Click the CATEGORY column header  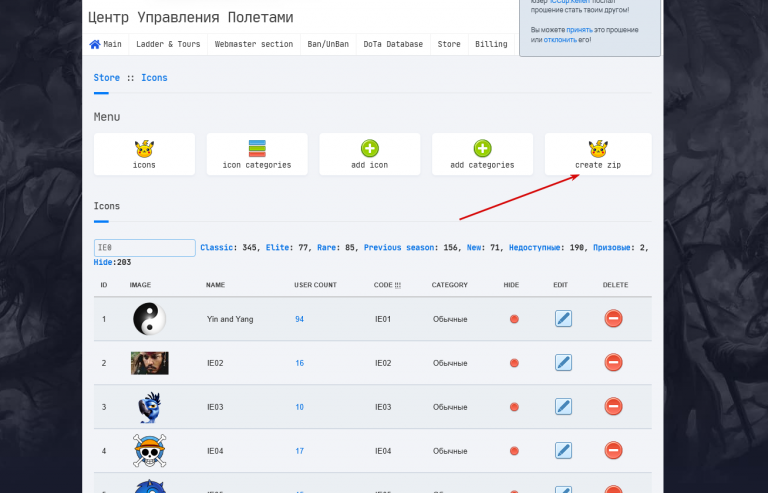coord(450,285)
